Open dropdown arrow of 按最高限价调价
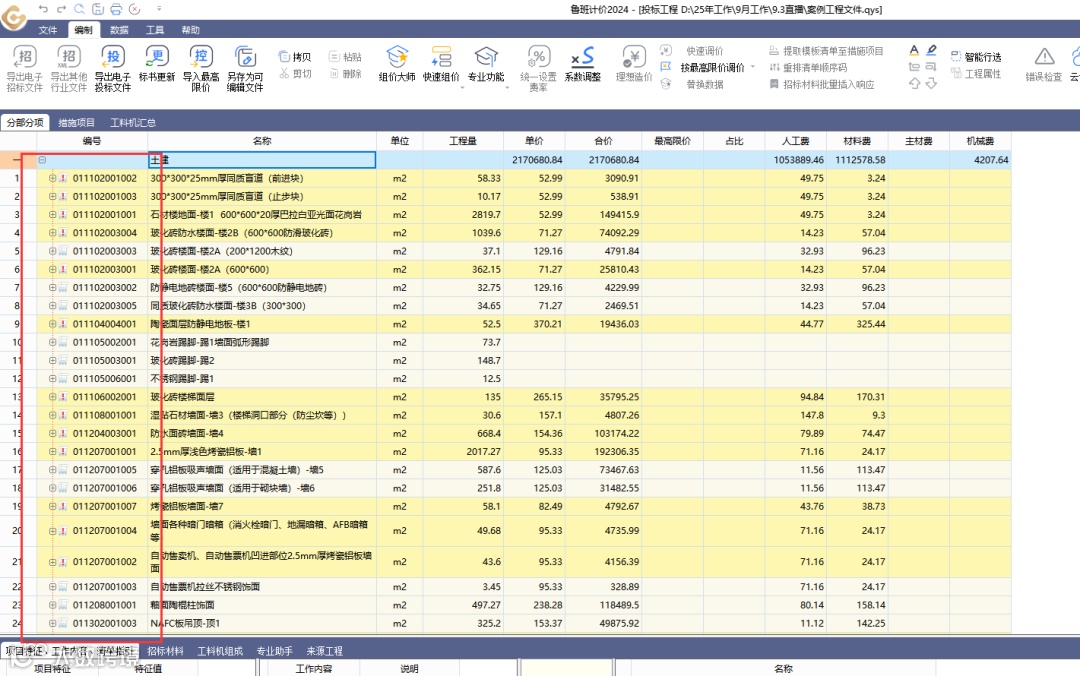 [x=753, y=68]
